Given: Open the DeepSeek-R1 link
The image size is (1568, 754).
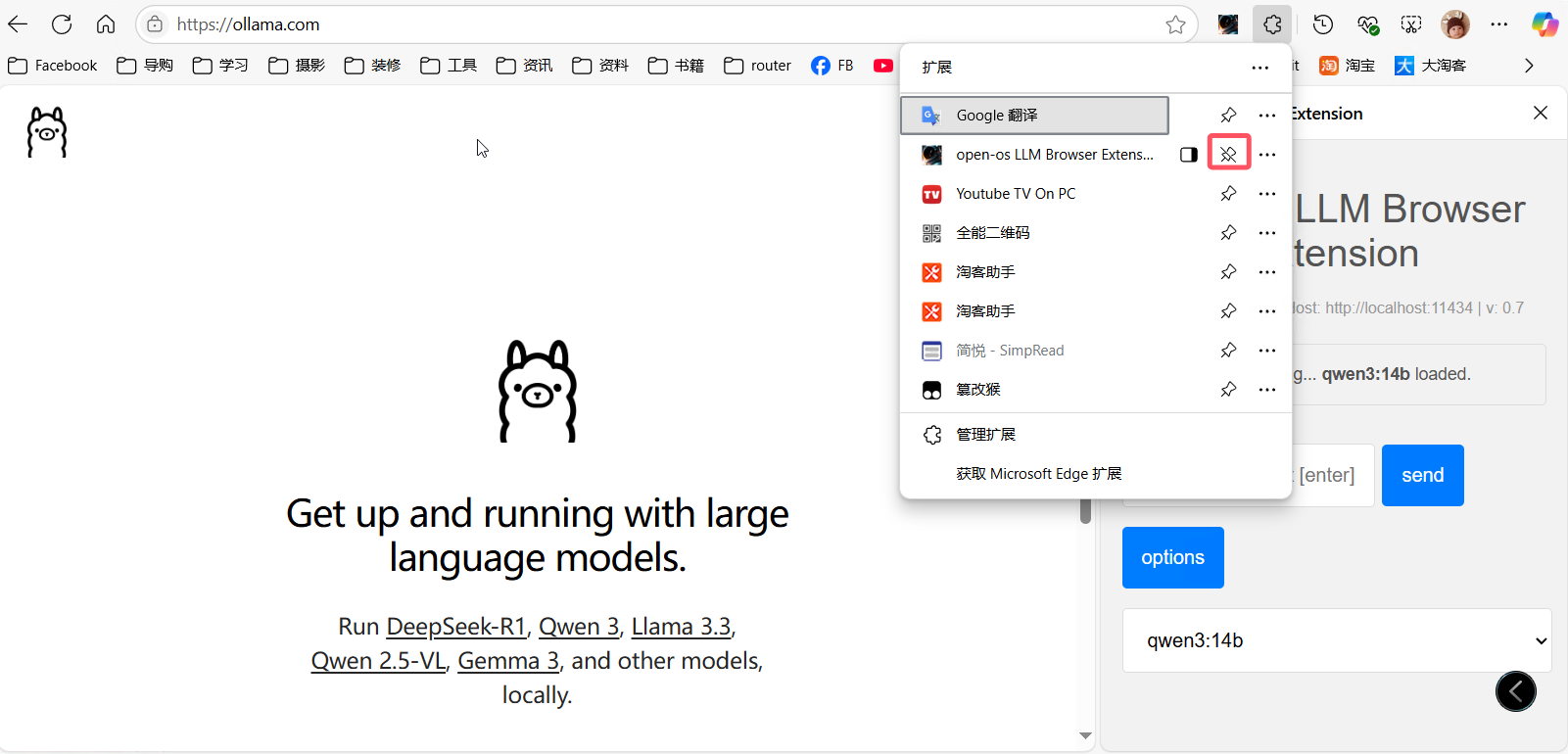Looking at the screenshot, I should (456, 627).
